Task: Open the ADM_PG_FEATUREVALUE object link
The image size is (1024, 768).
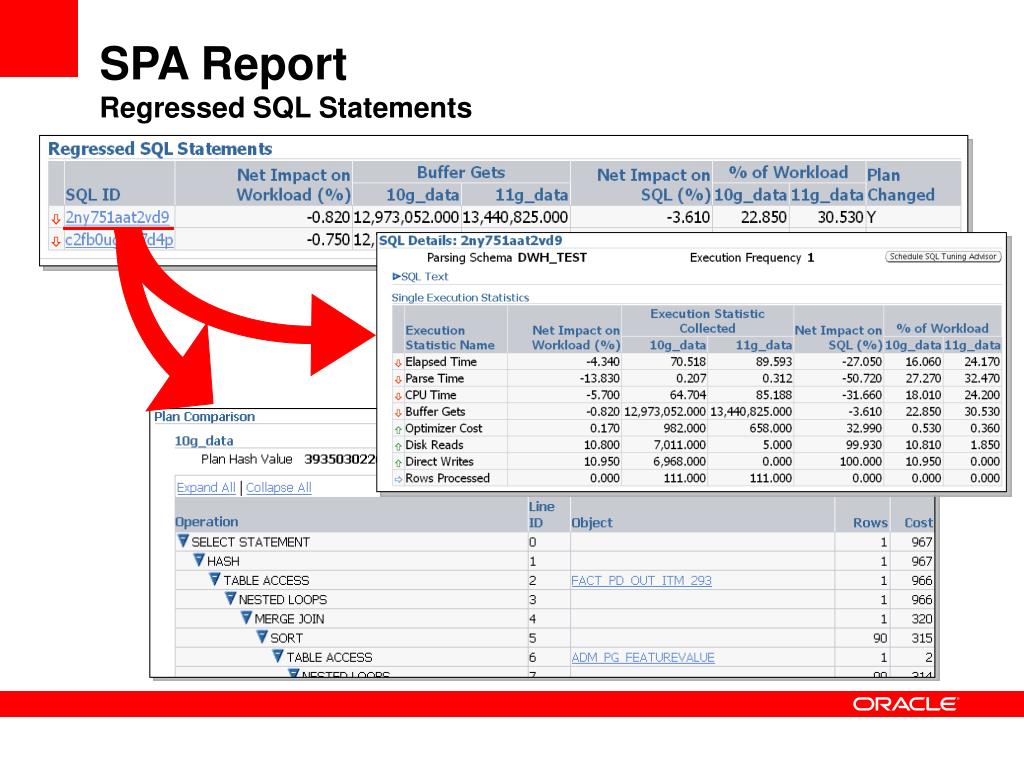Action: (643, 657)
